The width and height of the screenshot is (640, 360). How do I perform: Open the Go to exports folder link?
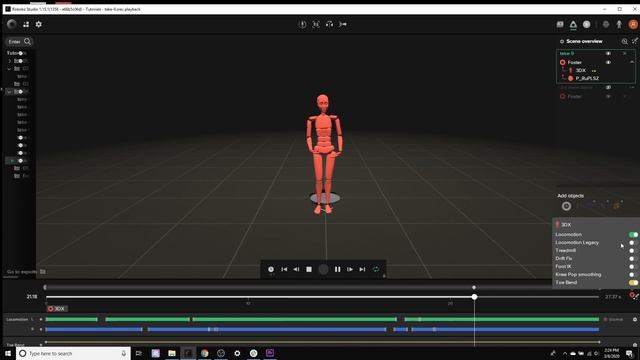click(26, 271)
